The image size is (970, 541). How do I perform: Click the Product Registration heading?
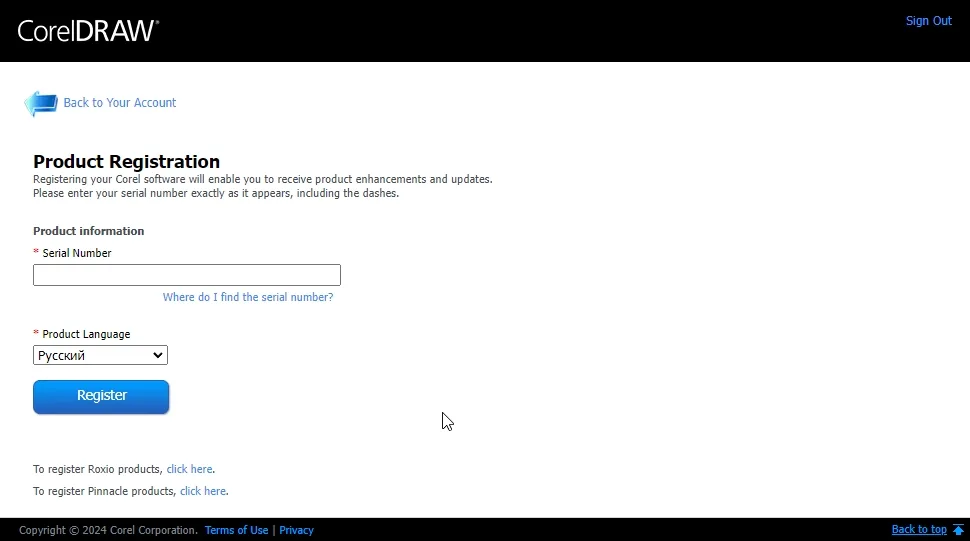126,162
